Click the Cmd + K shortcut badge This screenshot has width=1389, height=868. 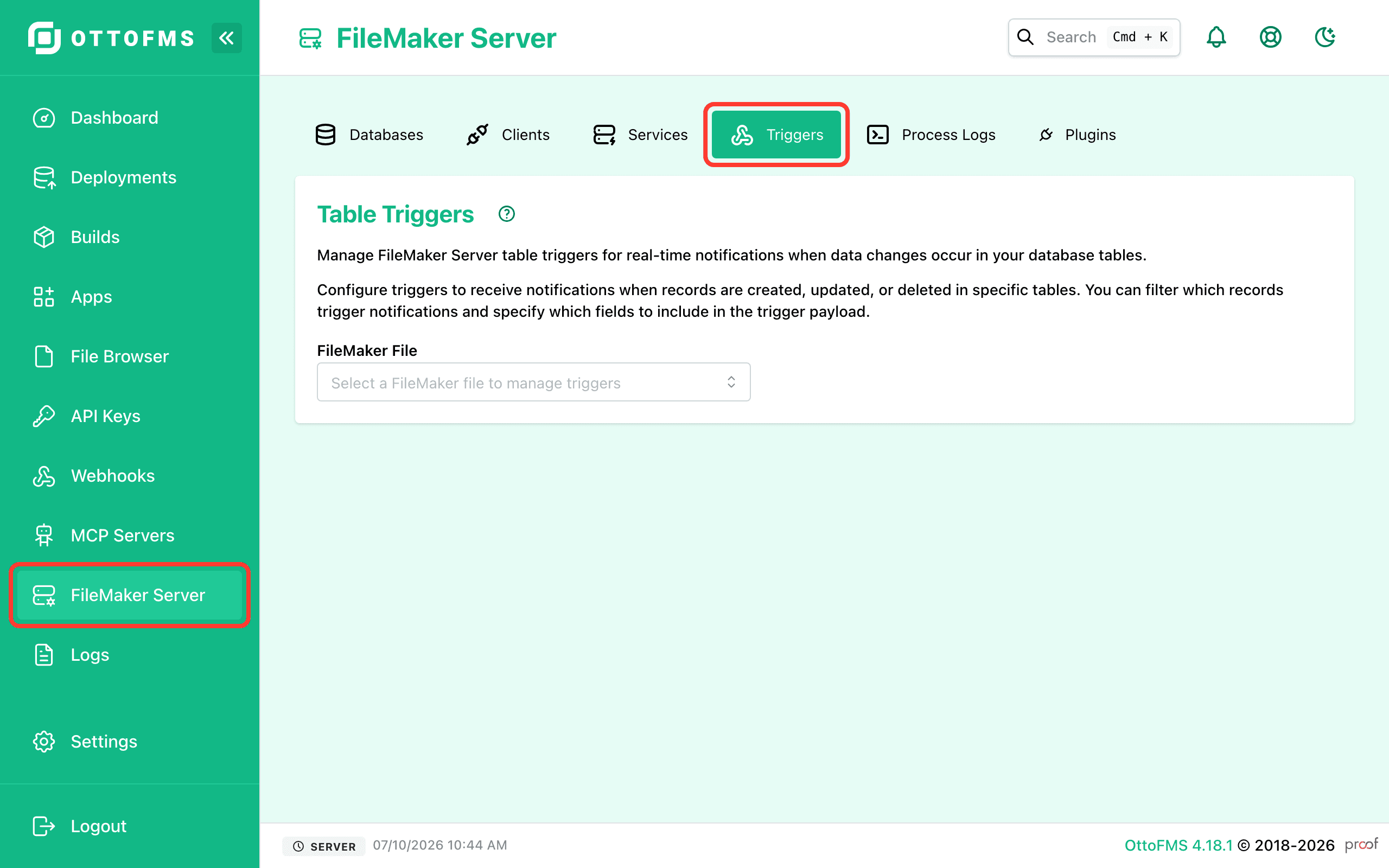[1140, 37]
